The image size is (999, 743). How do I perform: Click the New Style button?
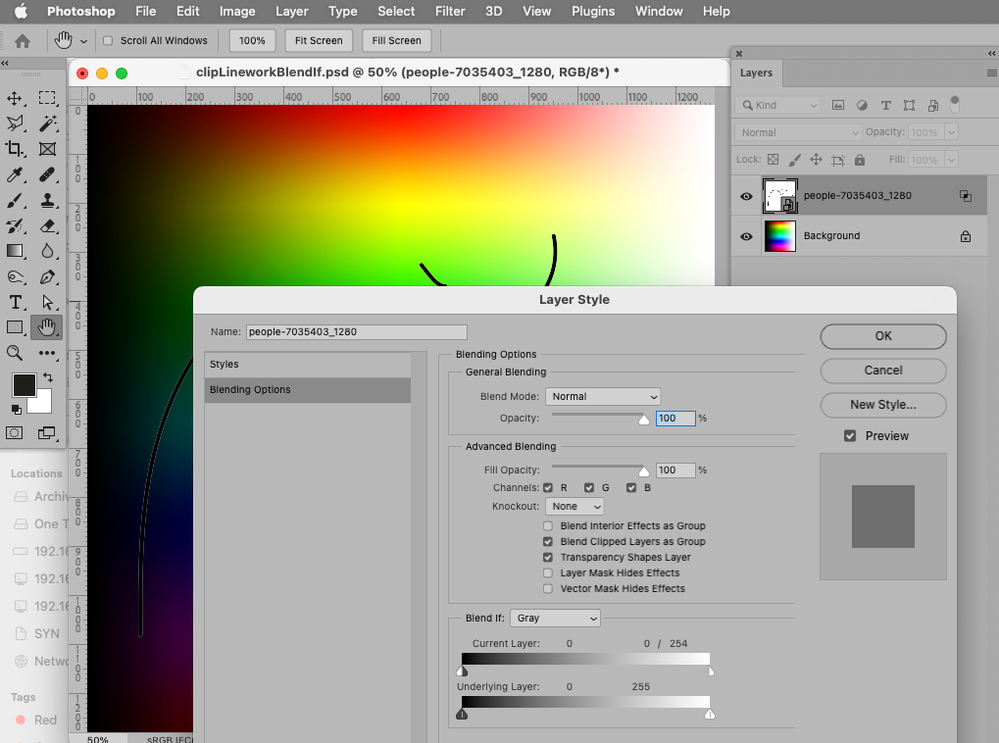[883, 405]
